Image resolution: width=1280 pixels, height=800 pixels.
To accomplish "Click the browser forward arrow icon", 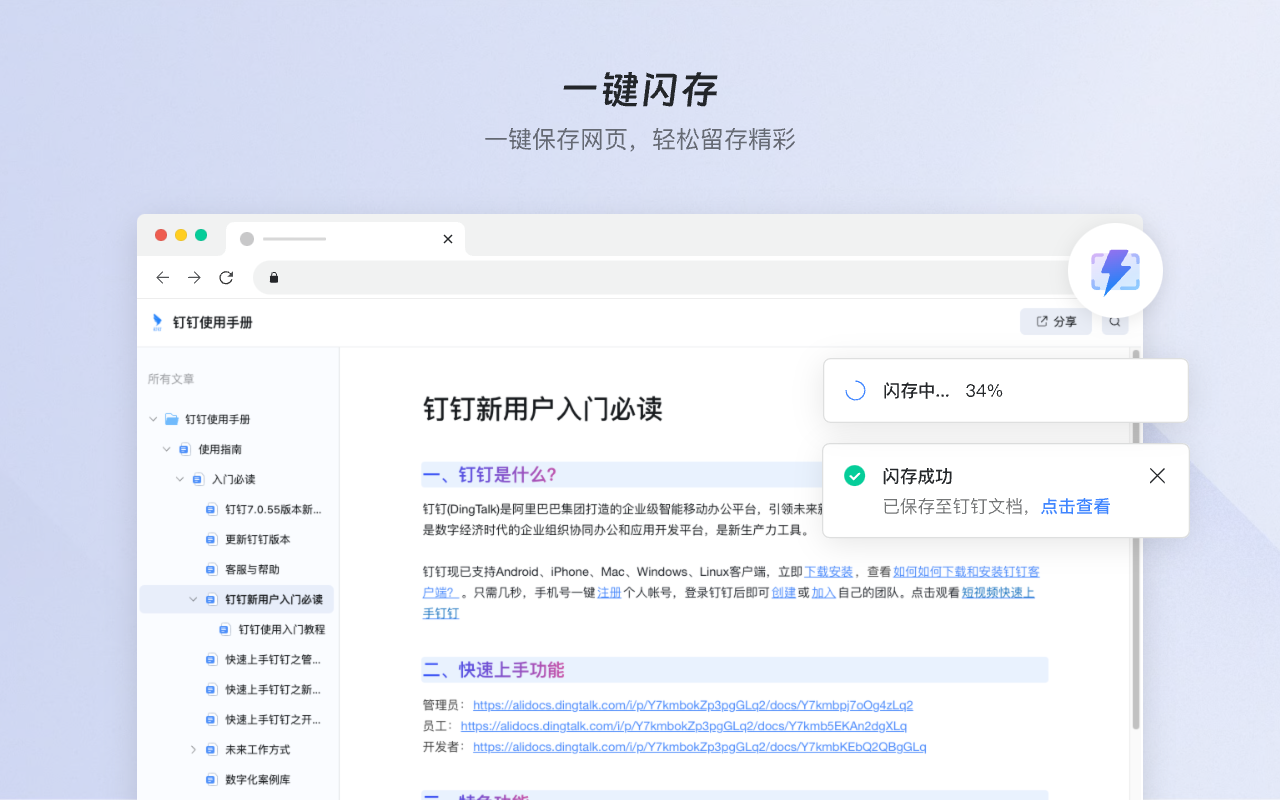I will click(x=194, y=278).
